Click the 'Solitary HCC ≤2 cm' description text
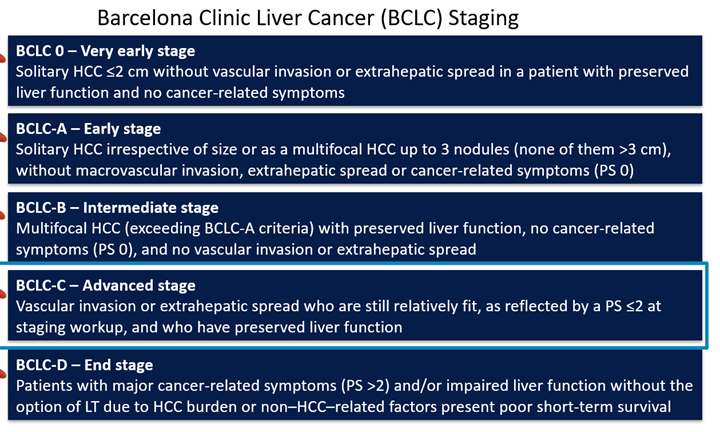Viewport: 720px width, 432px height. [82, 72]
